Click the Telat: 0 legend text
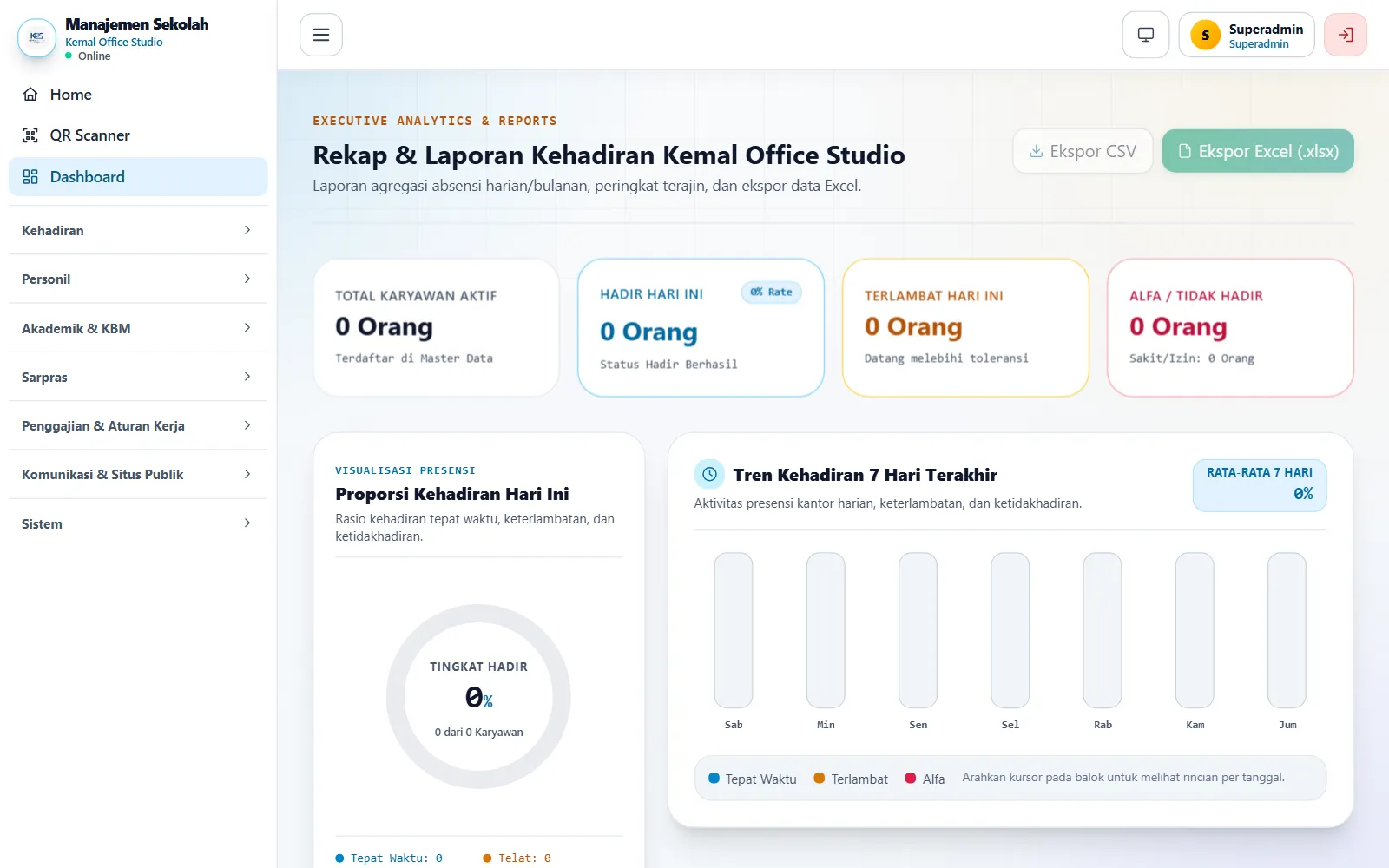The width and height of the screenshot is (1389, 868). [524, 858]
